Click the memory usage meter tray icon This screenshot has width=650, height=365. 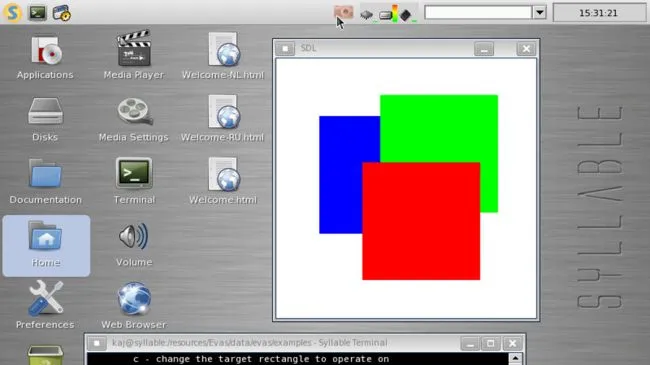(x=389, y=14)
